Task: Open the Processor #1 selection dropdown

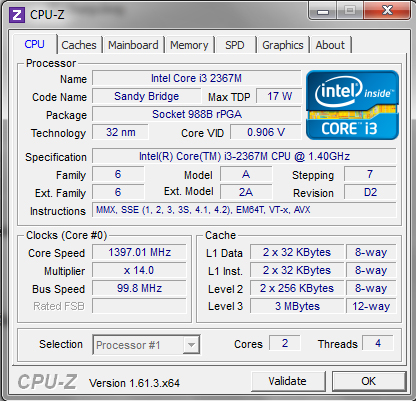Action: [146, 345]
